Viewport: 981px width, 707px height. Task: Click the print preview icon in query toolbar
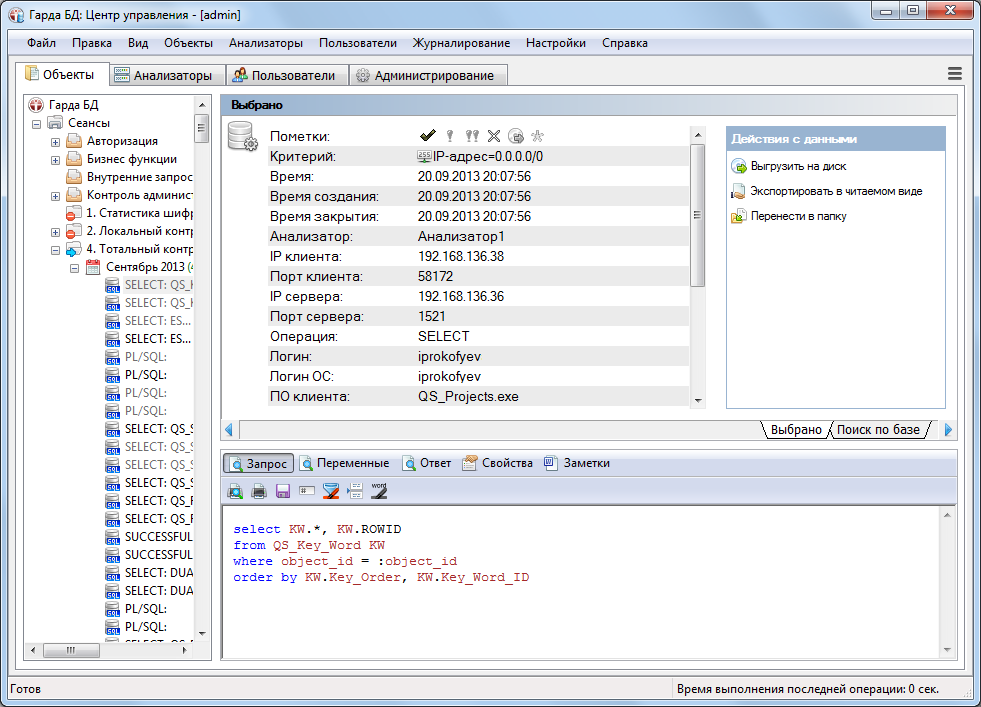(x=235, y=491)
